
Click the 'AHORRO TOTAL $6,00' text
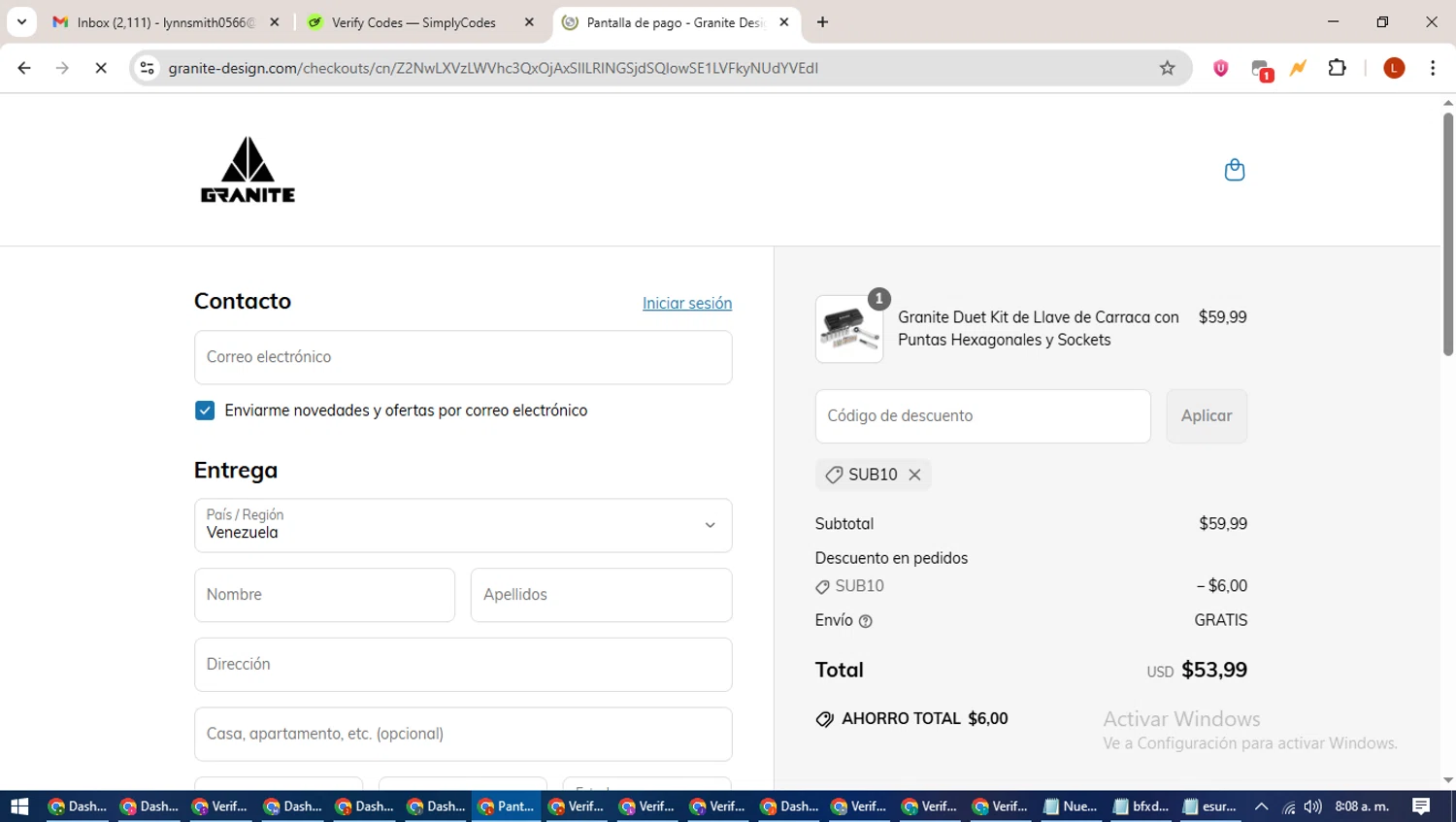click(925, 719)
